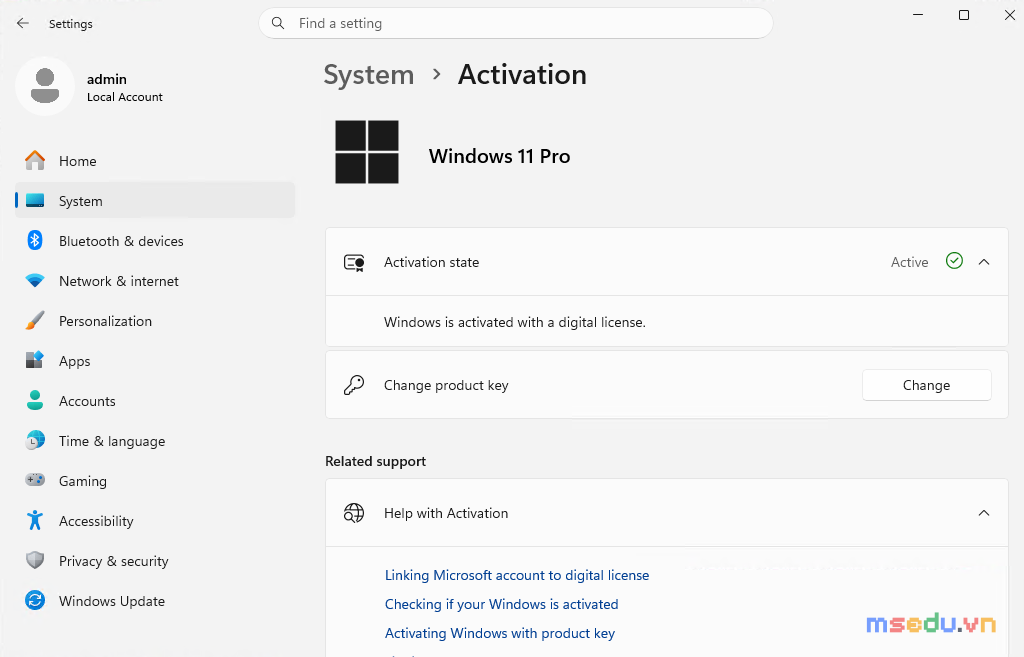Image resolution: width=1024 pixels, height=657 pixels.
Task: Open Accounts settings
Action: tap(155, 401)
